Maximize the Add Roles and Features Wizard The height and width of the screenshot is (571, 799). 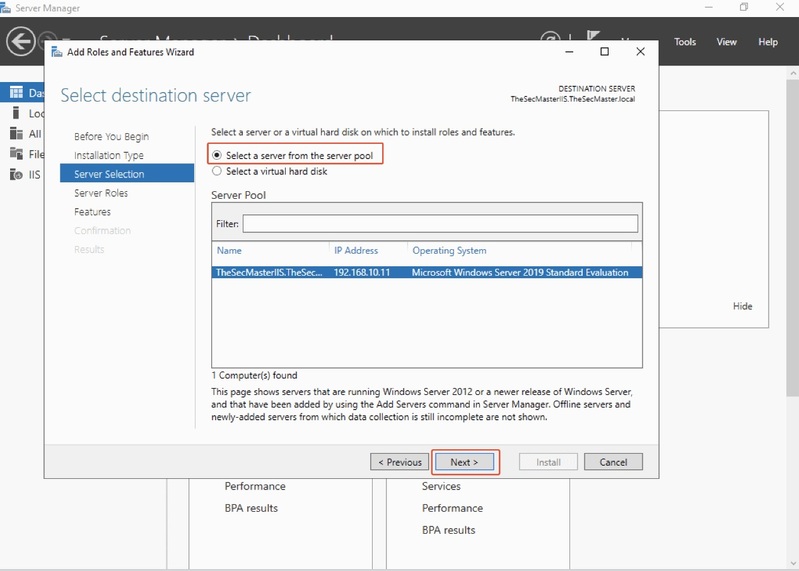point(604,51)
